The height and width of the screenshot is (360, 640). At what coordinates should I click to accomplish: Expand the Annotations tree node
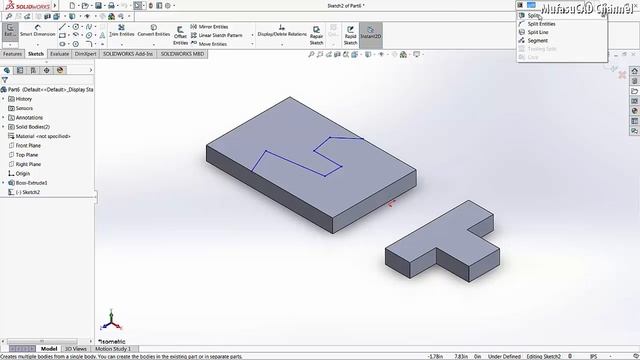[3, 118]
